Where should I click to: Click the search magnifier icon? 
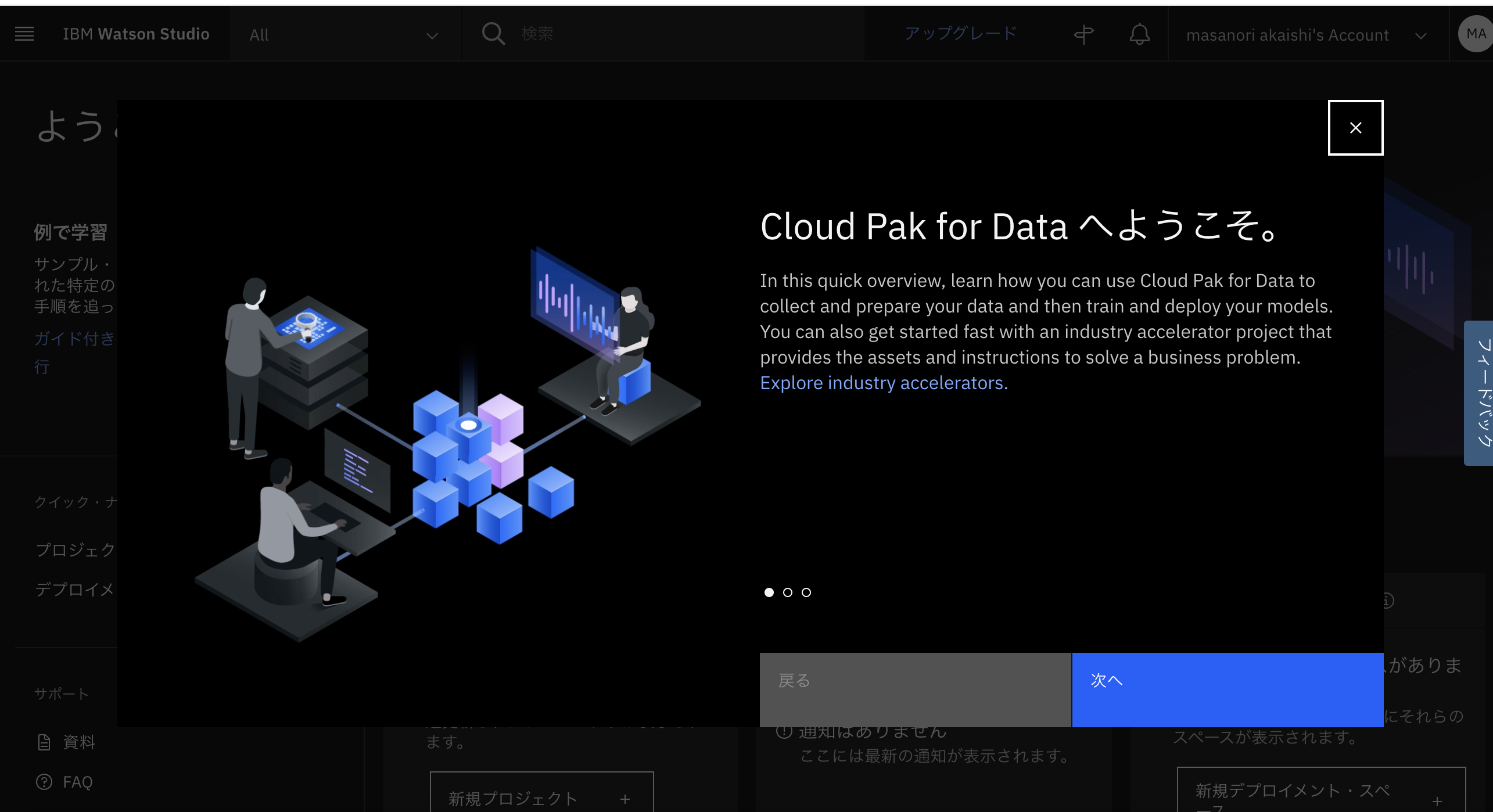pyautogui.click(x=493, y=33)
